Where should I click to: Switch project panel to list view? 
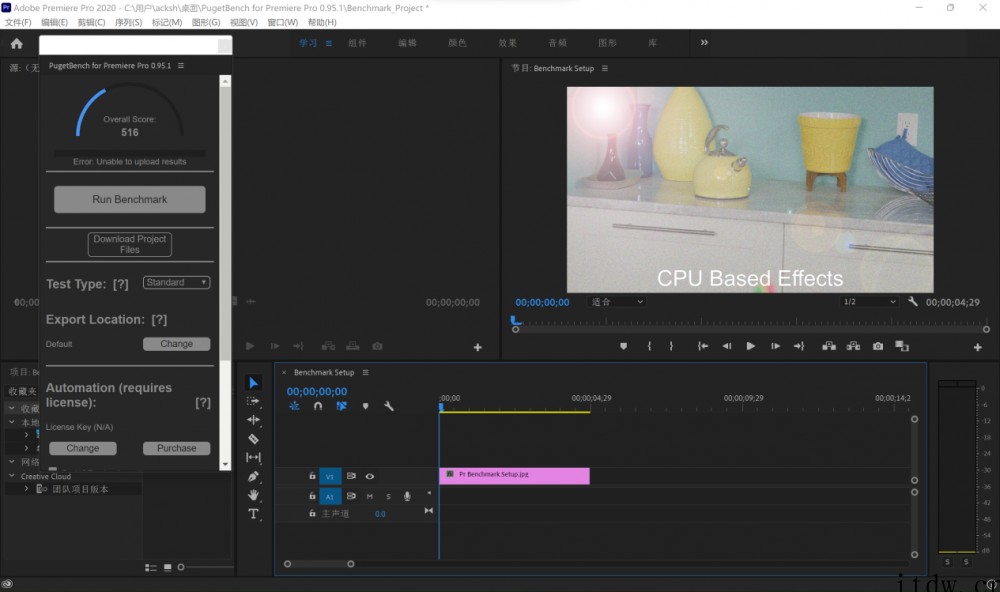(x=151, y=567)
